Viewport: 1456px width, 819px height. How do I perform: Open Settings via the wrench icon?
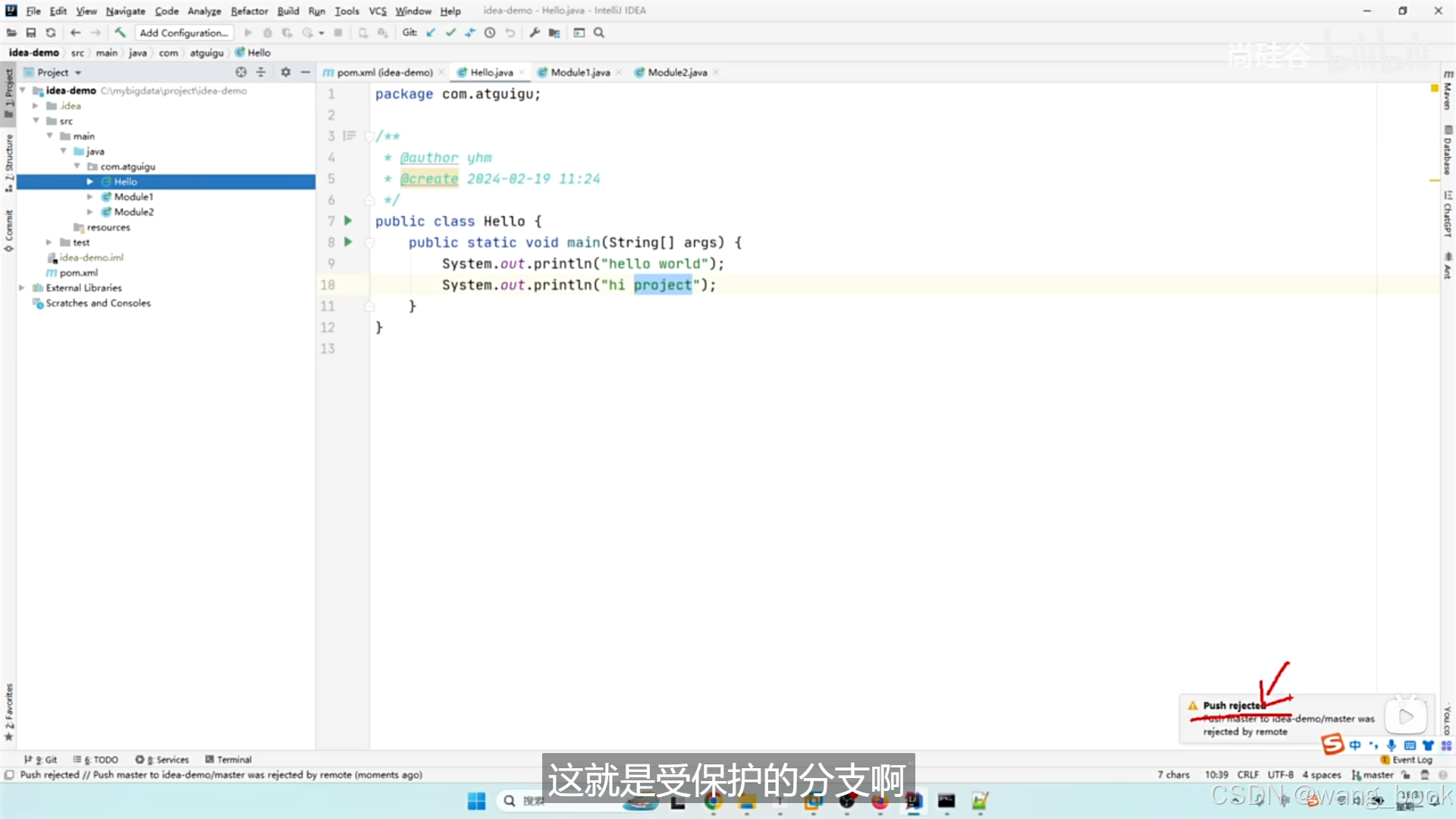point(535,33)
